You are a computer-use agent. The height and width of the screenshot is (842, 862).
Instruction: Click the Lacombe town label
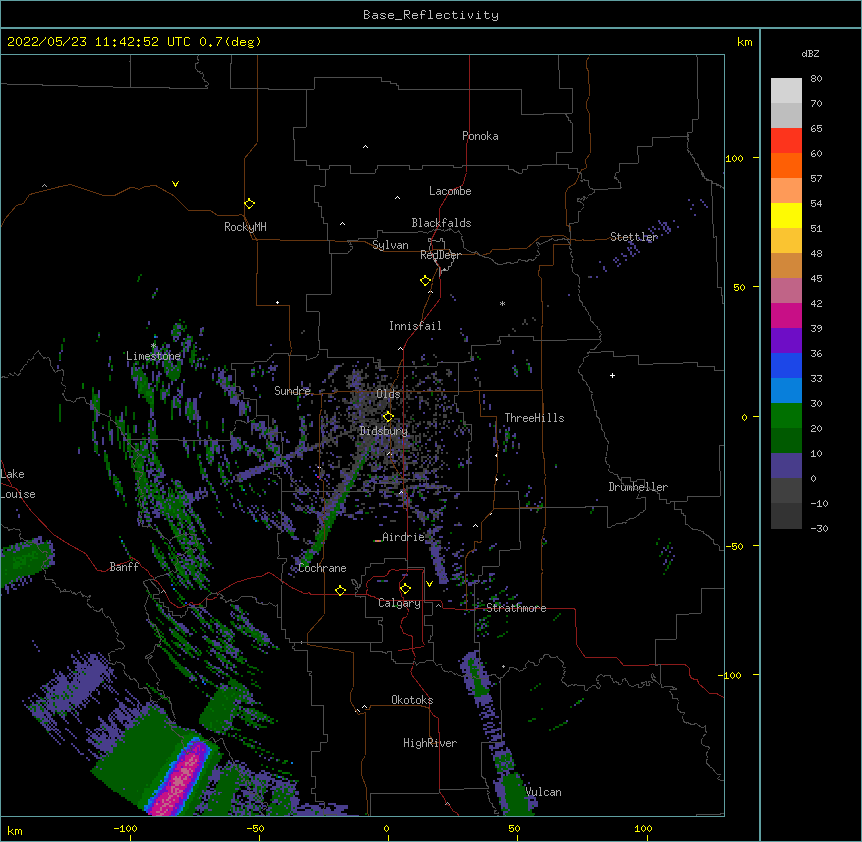(x=450, y=191)
